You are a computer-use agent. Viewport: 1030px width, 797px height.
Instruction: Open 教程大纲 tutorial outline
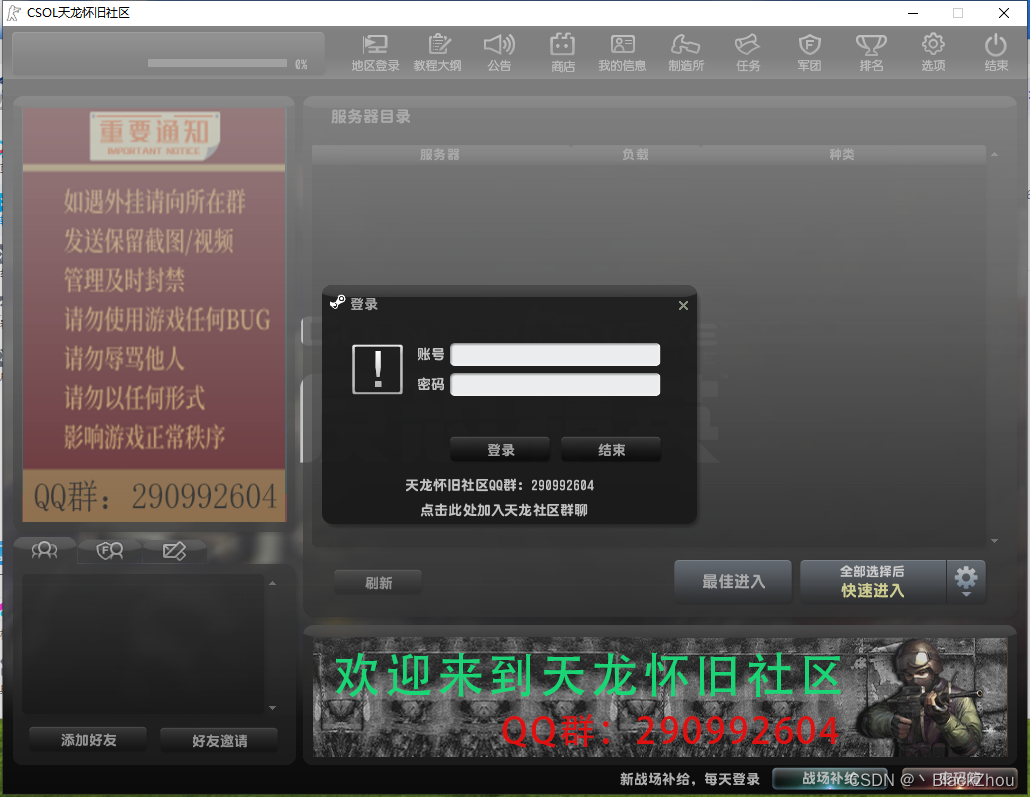coord(438,52)
